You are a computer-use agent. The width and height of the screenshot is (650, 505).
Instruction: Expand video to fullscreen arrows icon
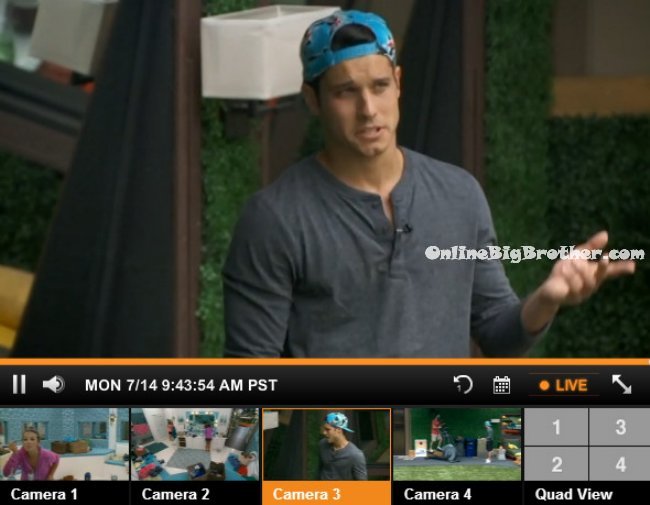click(x=622, y=384)
